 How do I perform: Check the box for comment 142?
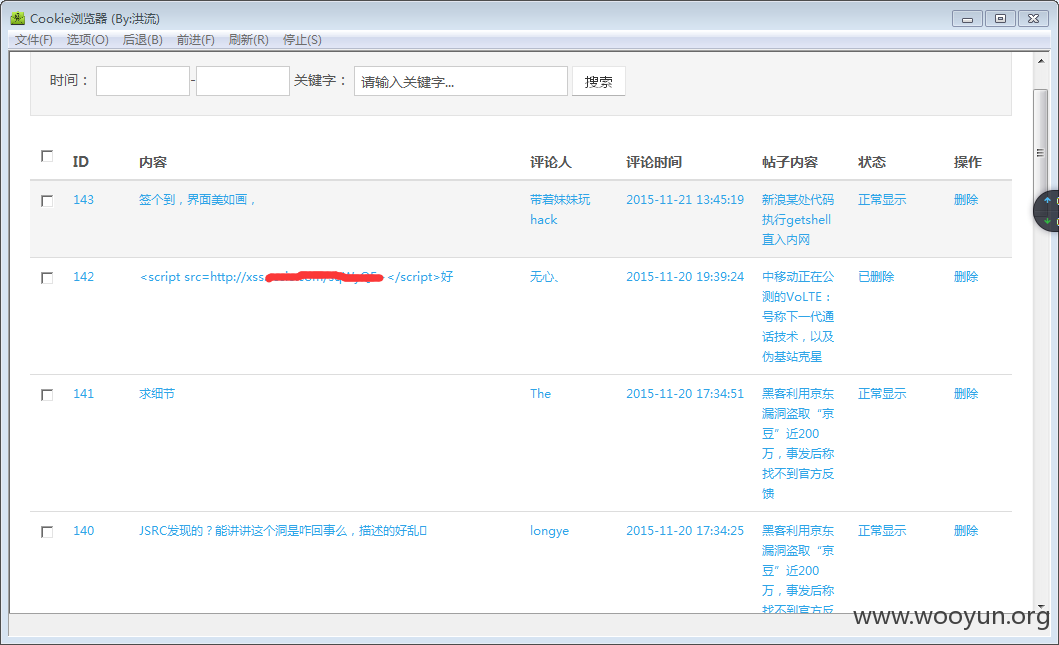47,278
